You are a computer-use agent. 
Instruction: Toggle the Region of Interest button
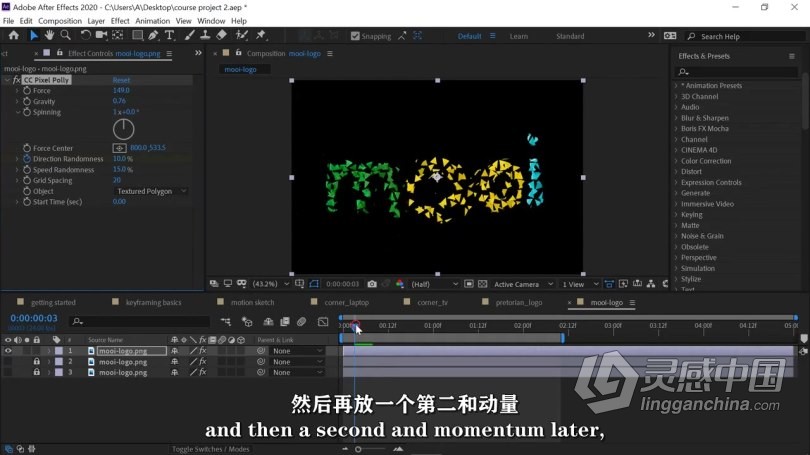point(469,284)
